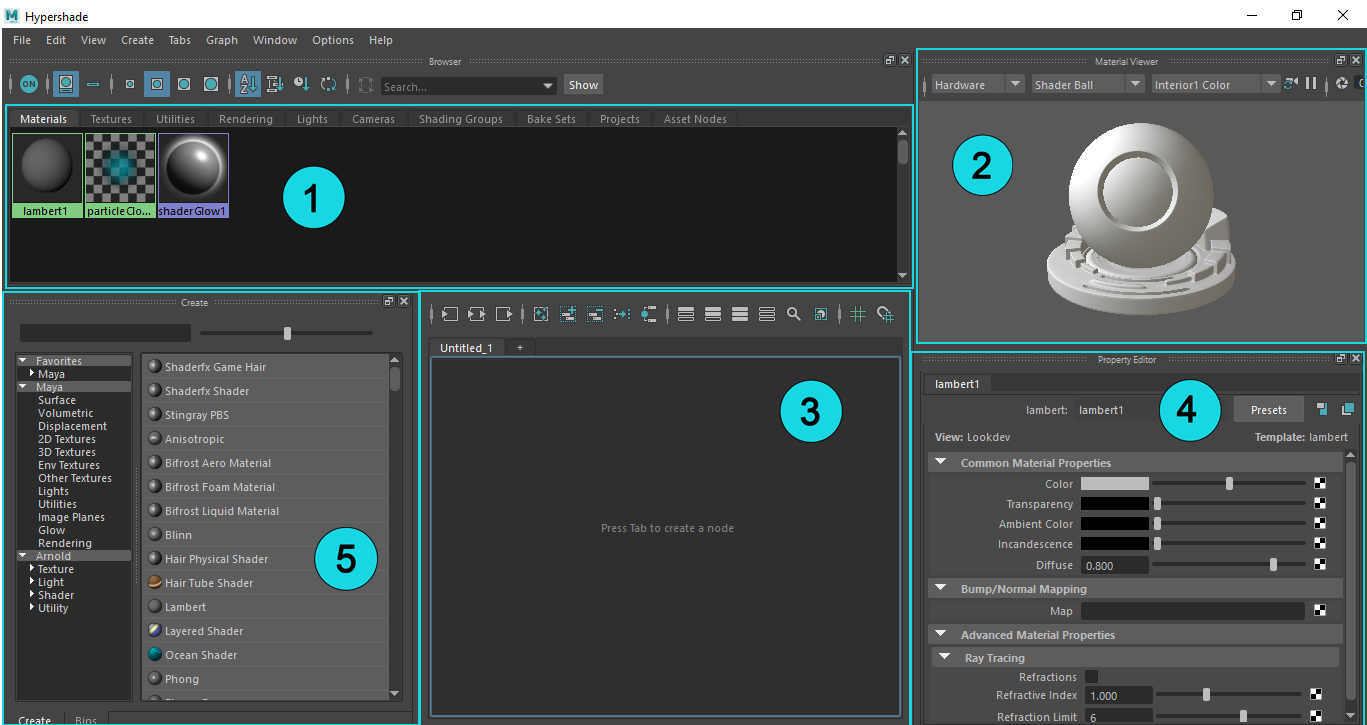Switch Browser to icon view mode
The height and width of the screenshot is (725, 1367).
tap(66, 85)
